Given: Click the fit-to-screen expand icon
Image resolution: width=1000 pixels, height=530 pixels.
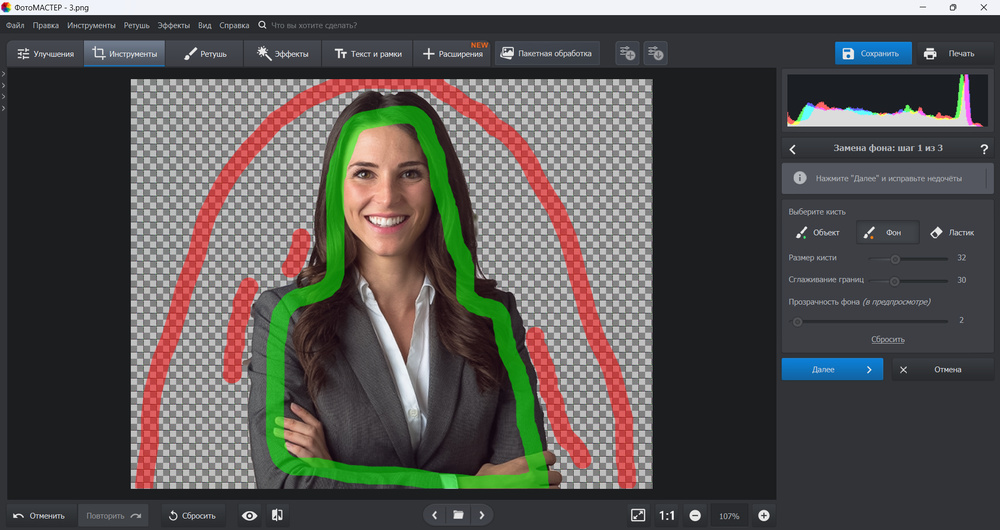Looking at the screenshot, I should [x=638, y=515].
